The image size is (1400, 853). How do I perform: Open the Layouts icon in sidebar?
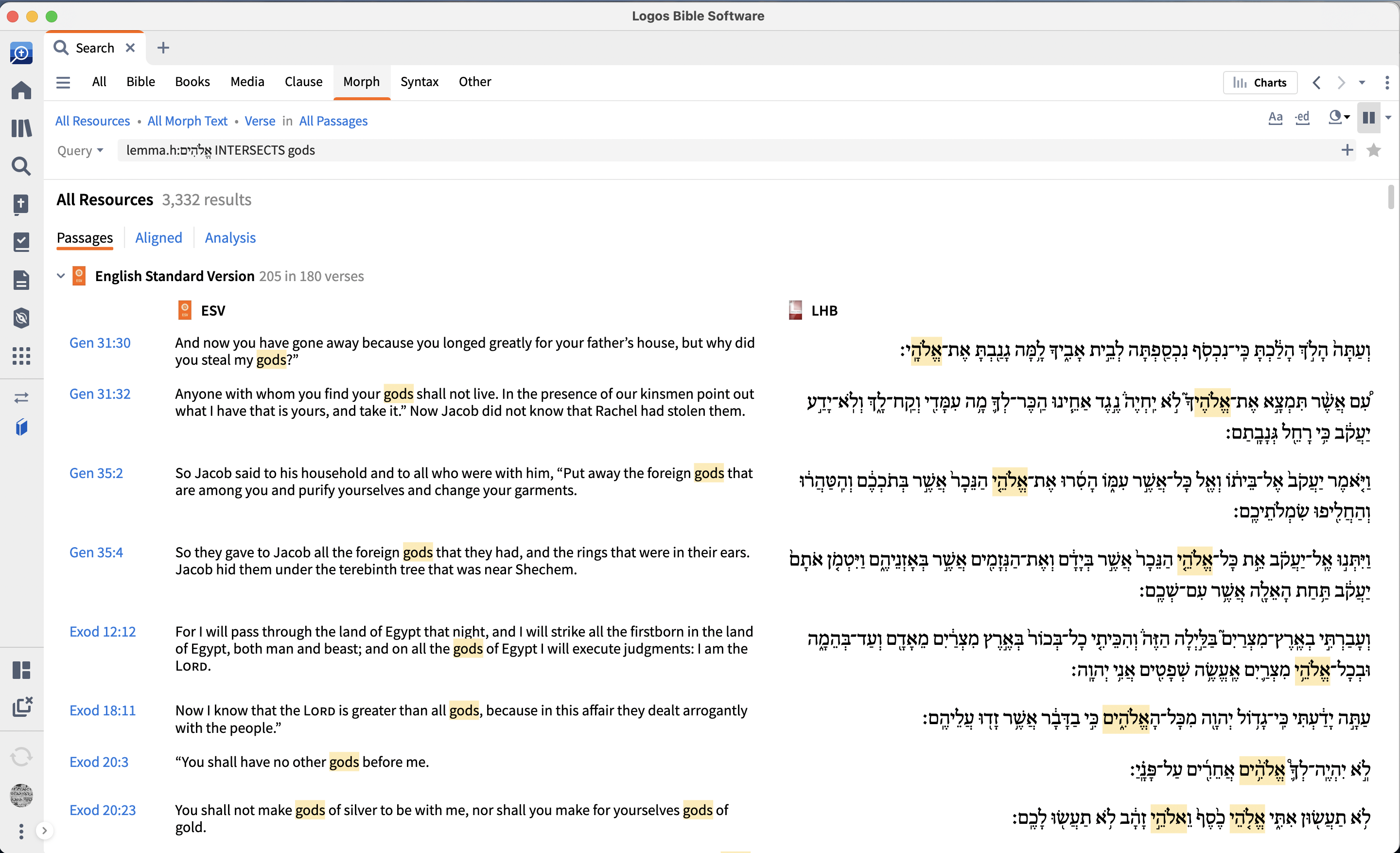point(21,670)
